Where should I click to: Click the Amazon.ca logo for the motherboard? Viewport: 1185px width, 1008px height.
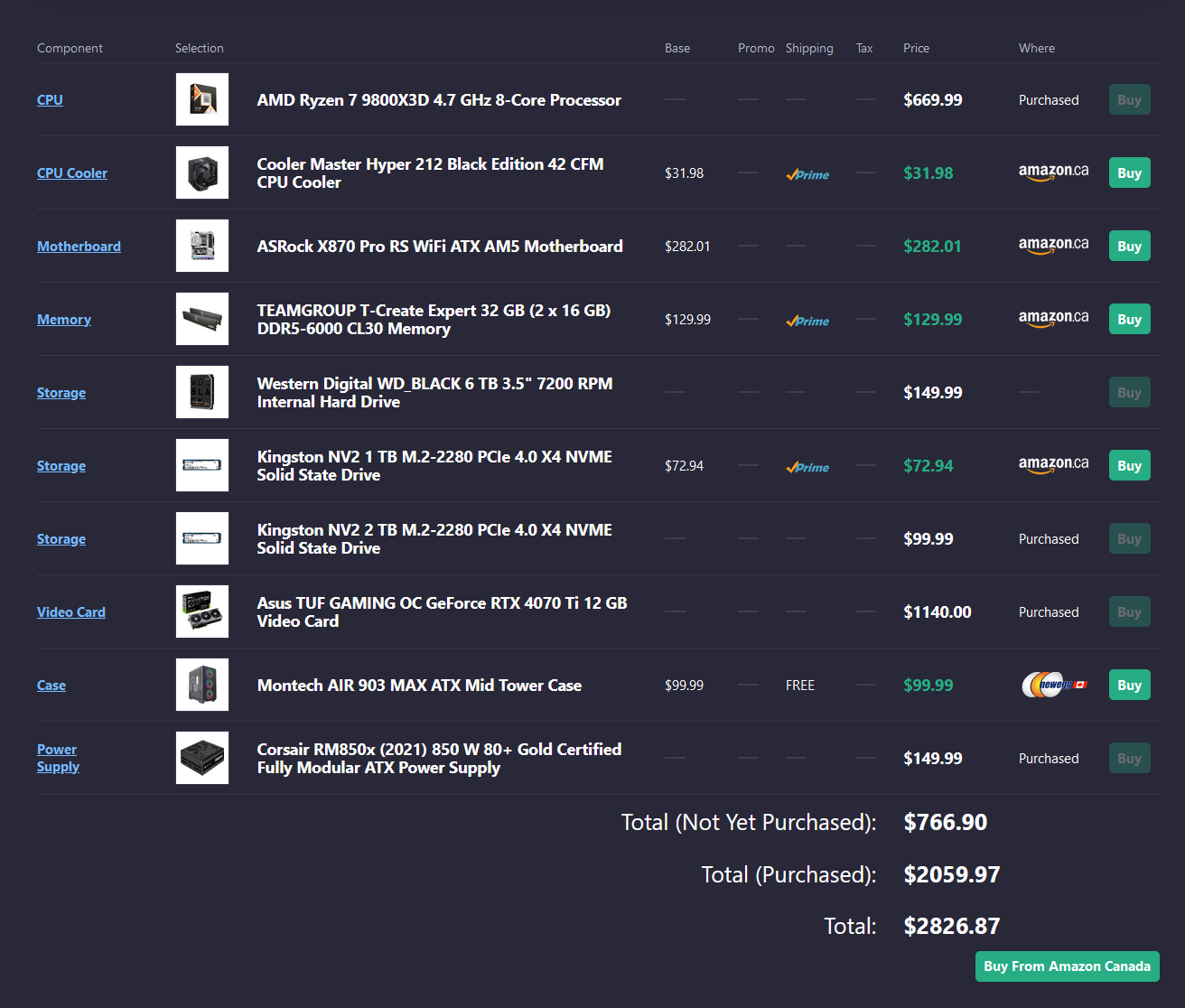(x=1053, y=245)
